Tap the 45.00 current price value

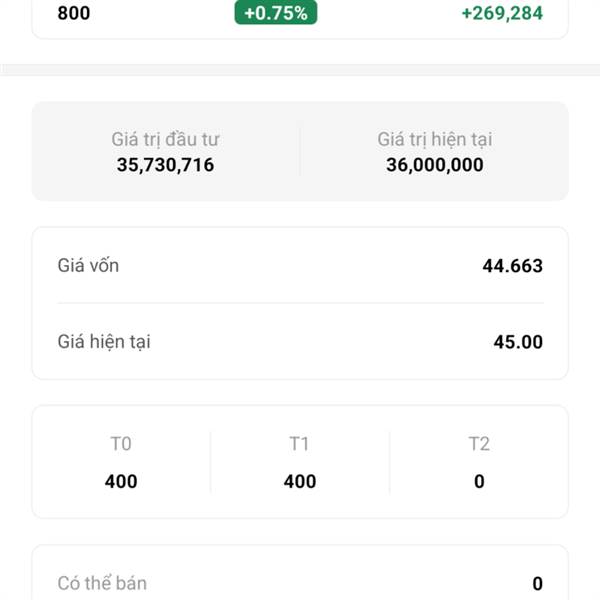pos(518,342)
